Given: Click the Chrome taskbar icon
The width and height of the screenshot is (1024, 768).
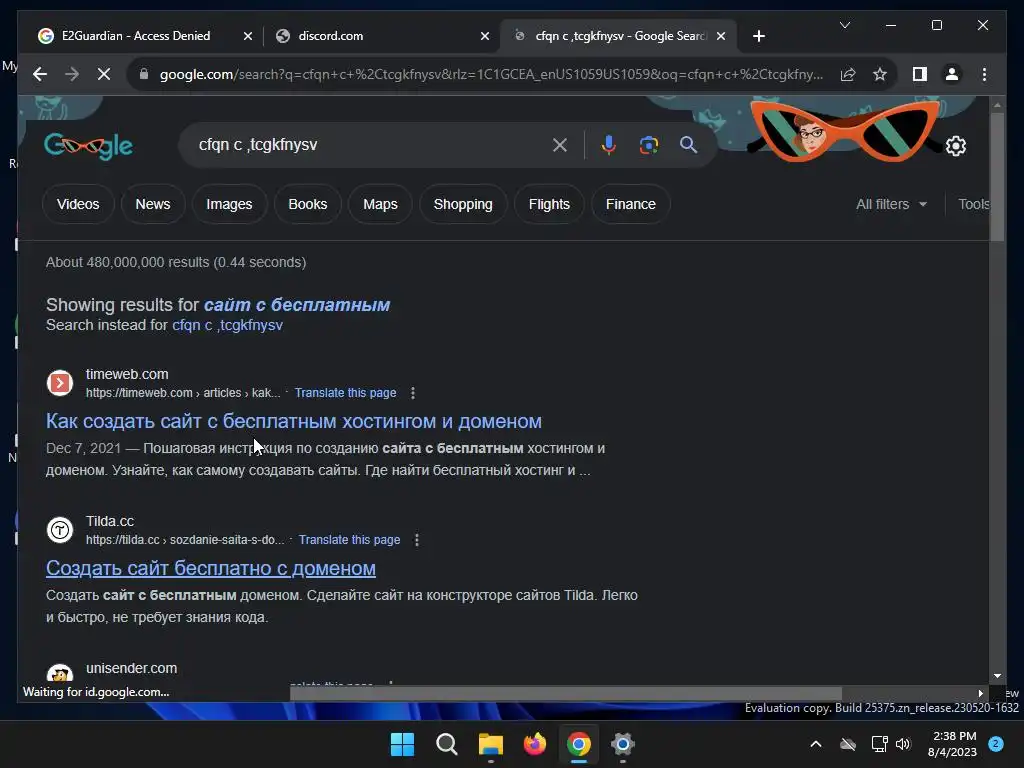Looking at the screenshot, I should pyautogui.click(x=579, y=744).
